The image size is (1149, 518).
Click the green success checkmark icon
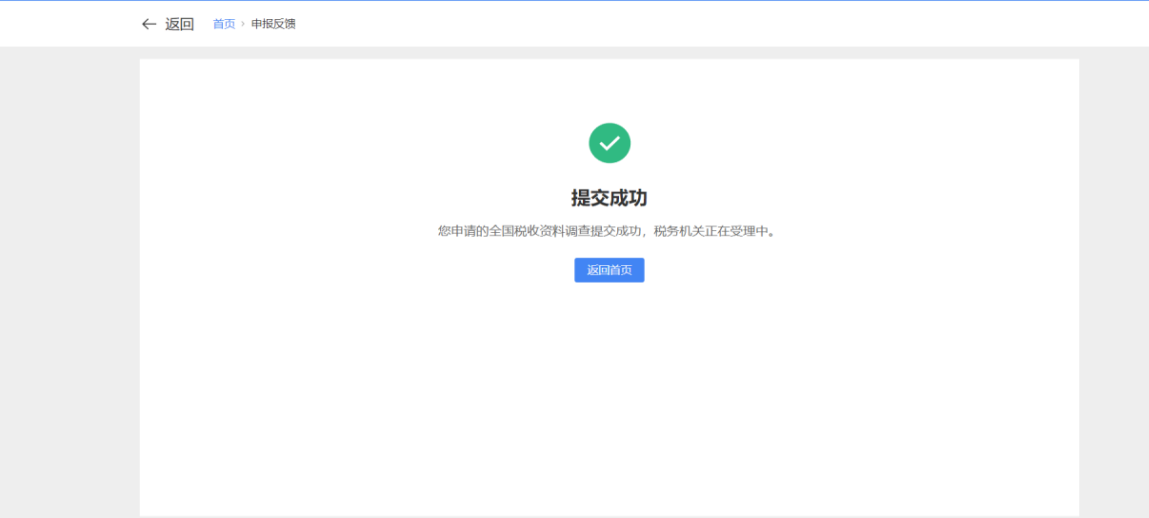(x=609, y=143)
